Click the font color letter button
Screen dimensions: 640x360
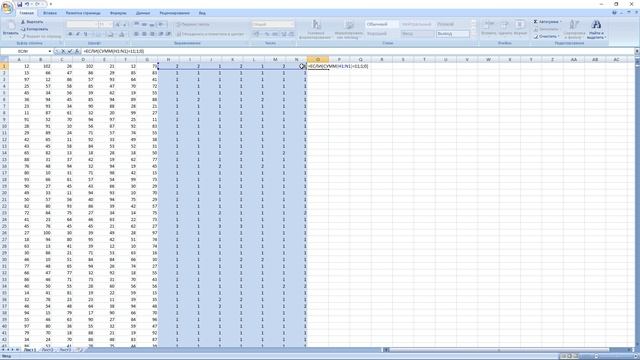point(122,34)
